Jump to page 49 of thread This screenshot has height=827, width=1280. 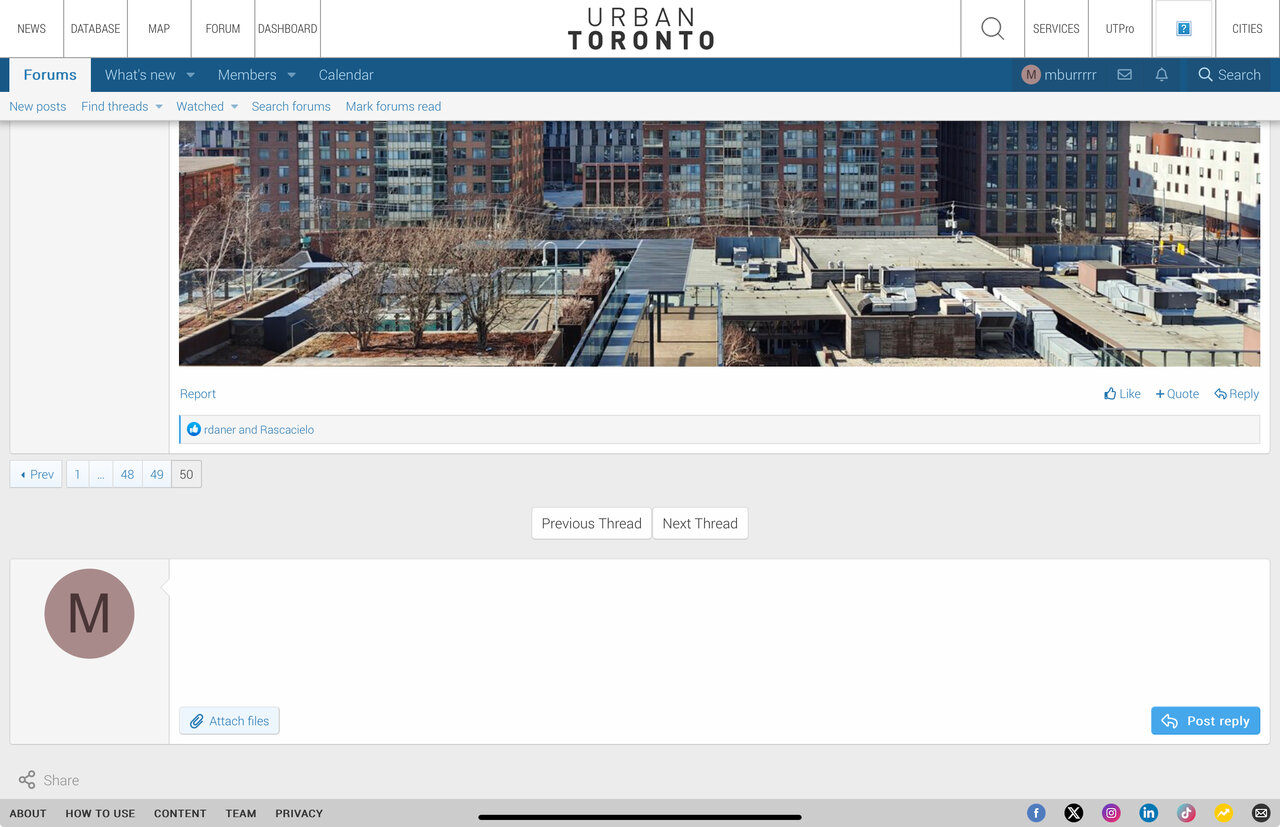pyautogui.click(x=157, y=474)
